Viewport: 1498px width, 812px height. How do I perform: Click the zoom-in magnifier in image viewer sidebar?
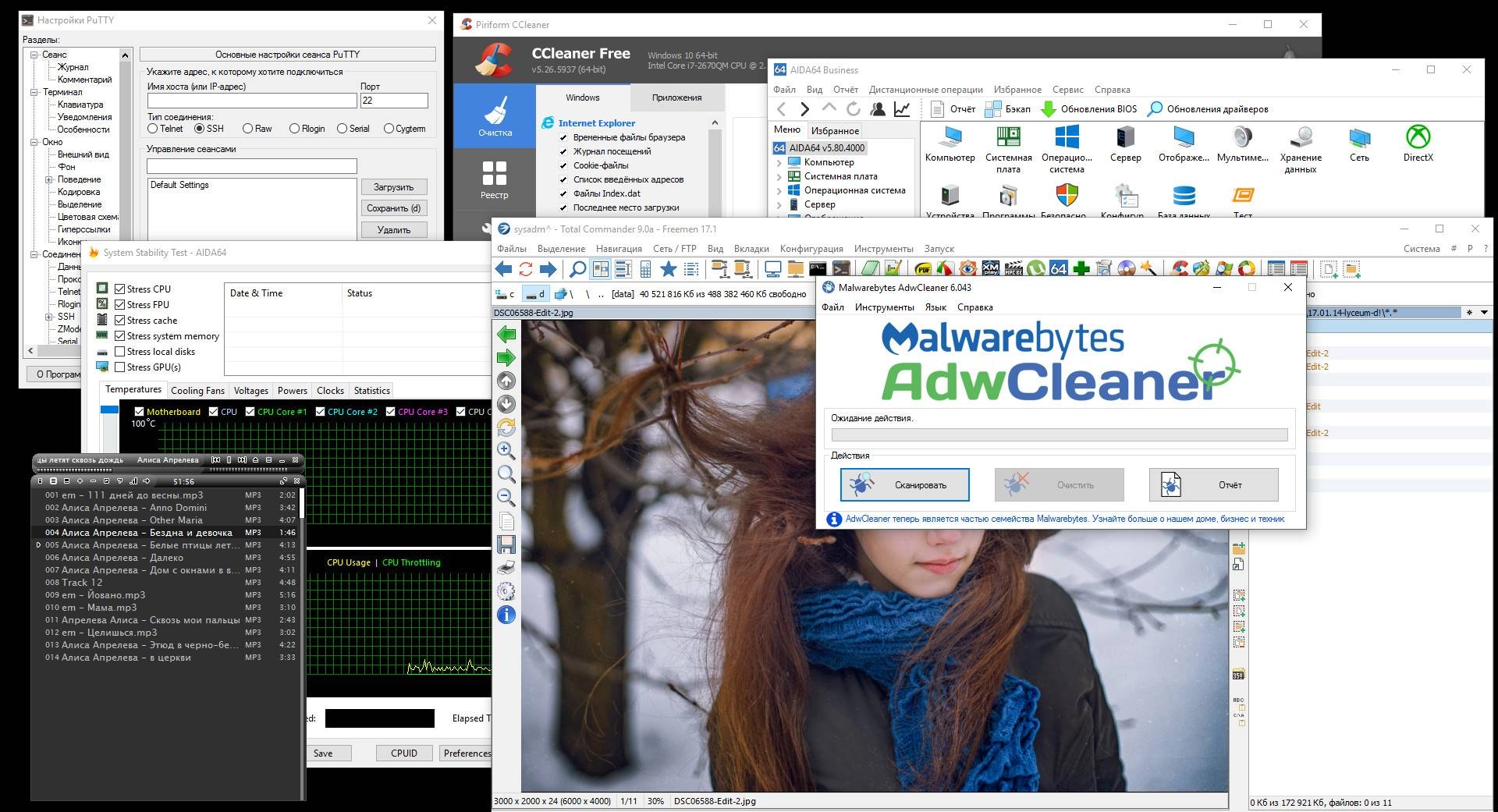point(506,450)
